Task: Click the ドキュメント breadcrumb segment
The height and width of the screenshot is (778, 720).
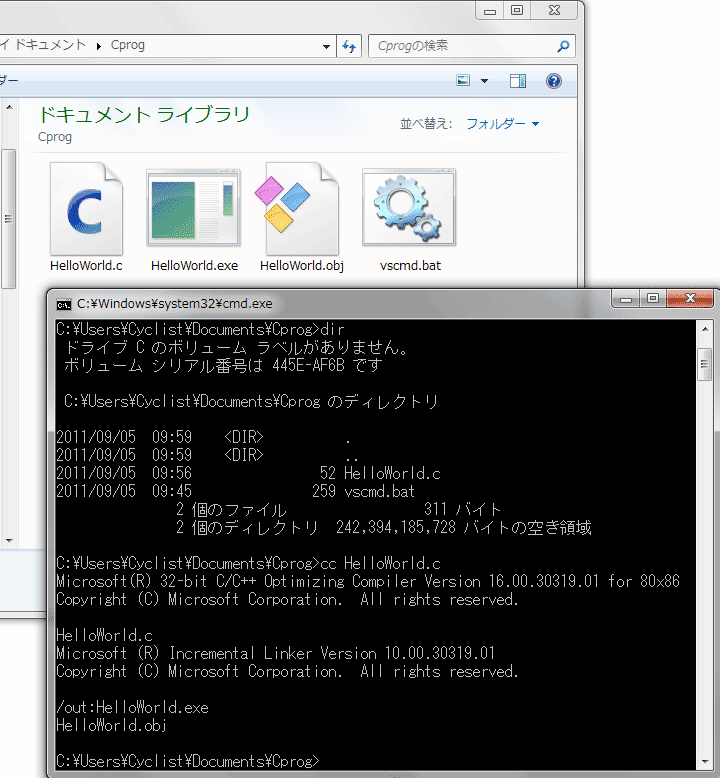Action: (50, 45)
